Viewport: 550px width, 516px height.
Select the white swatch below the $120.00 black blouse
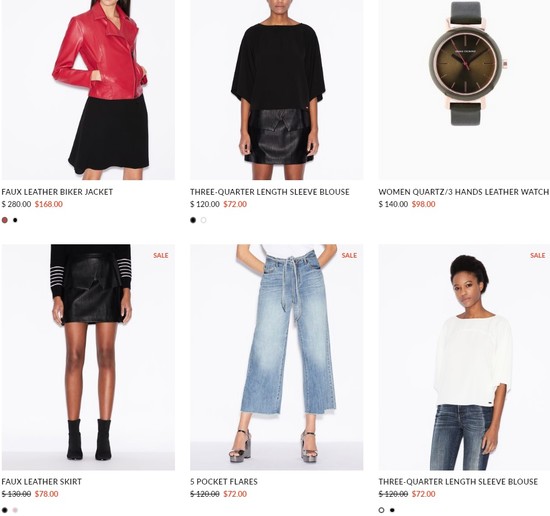(x=203, y=220)
